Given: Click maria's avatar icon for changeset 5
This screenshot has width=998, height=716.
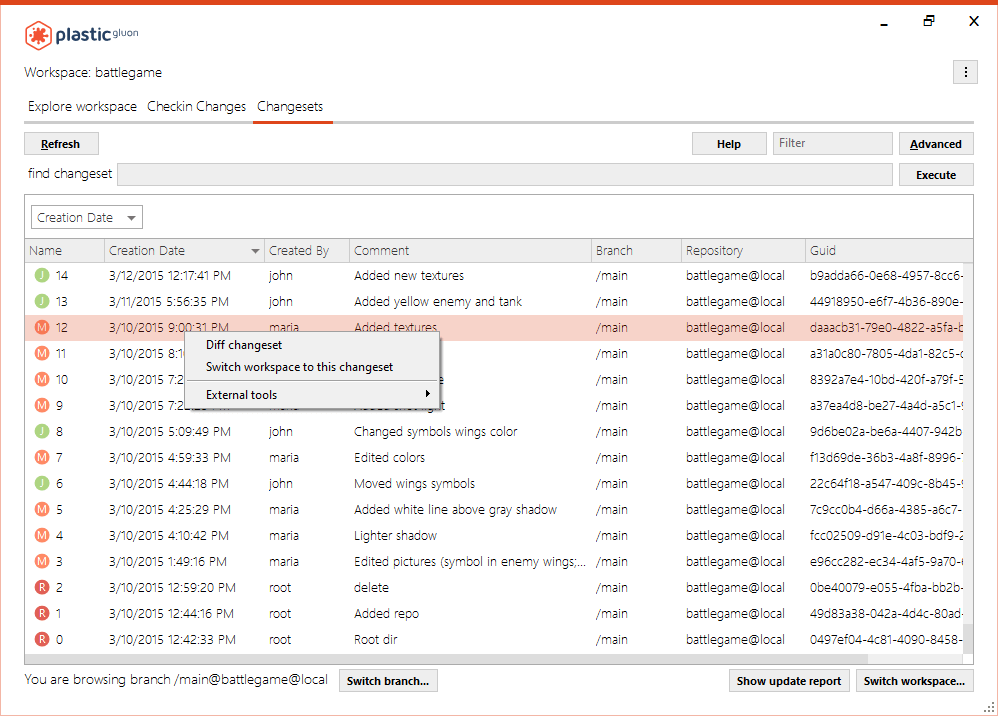Looking at the screenshot, I should coord(42,510).
